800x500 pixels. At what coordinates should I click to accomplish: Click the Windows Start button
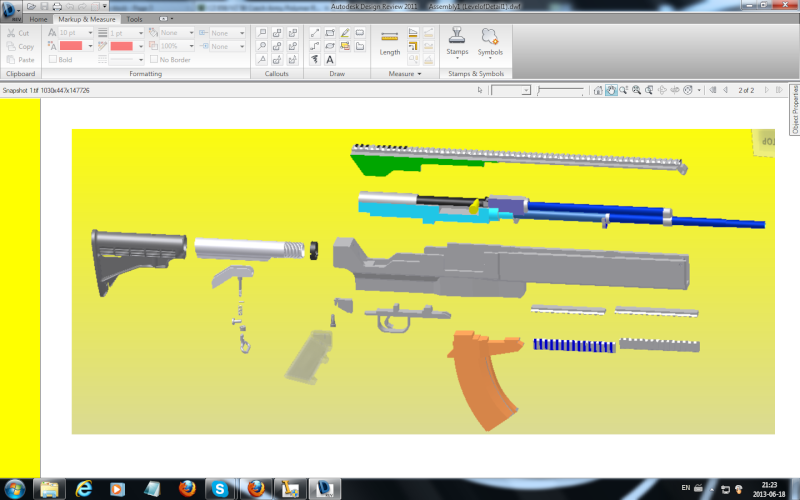pyautogui.click(x=14, y=489)
